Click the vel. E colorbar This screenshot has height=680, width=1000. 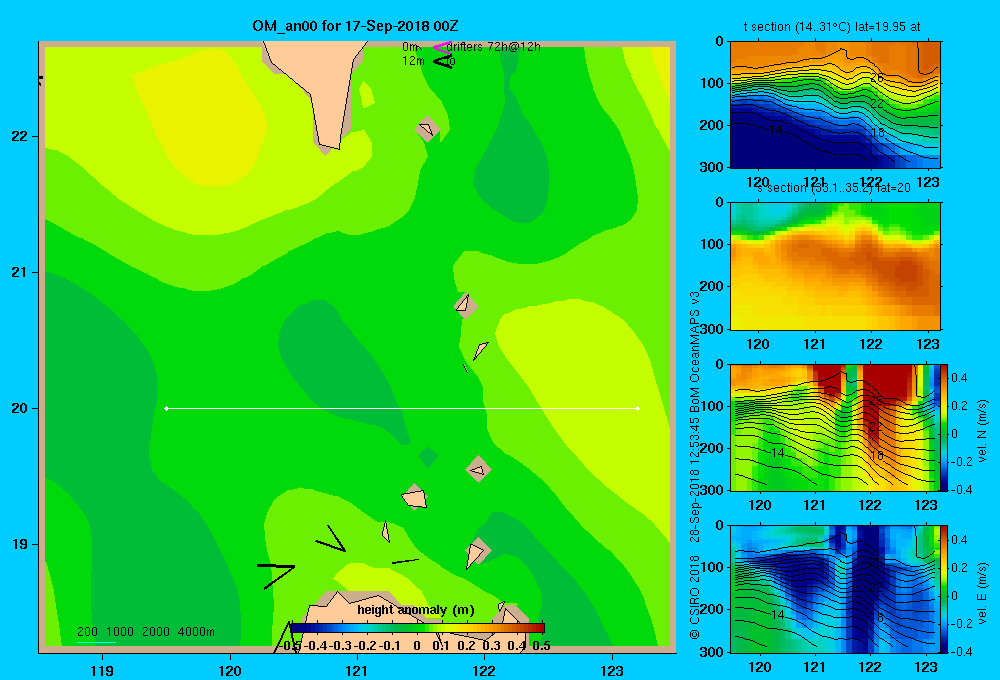945,589
